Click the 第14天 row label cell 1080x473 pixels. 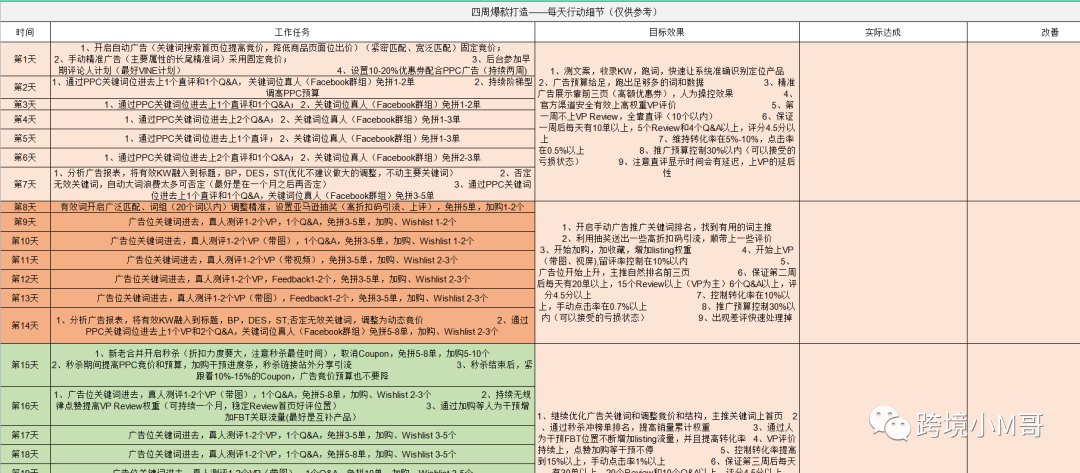coord(24,323)
